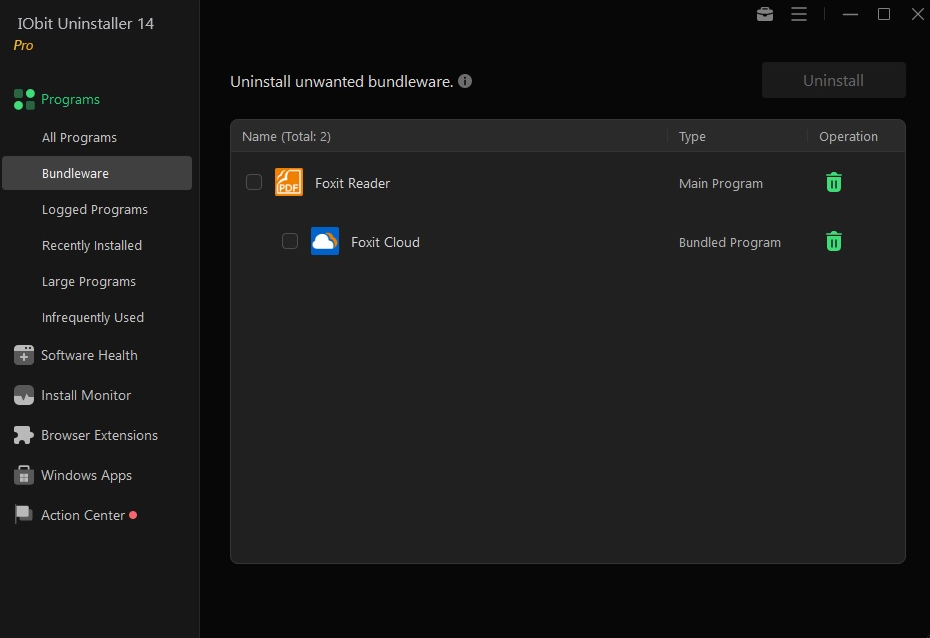Open Action Center section
Image resolution: width=930 pixels, height=638 pixels.
(83, 515)
